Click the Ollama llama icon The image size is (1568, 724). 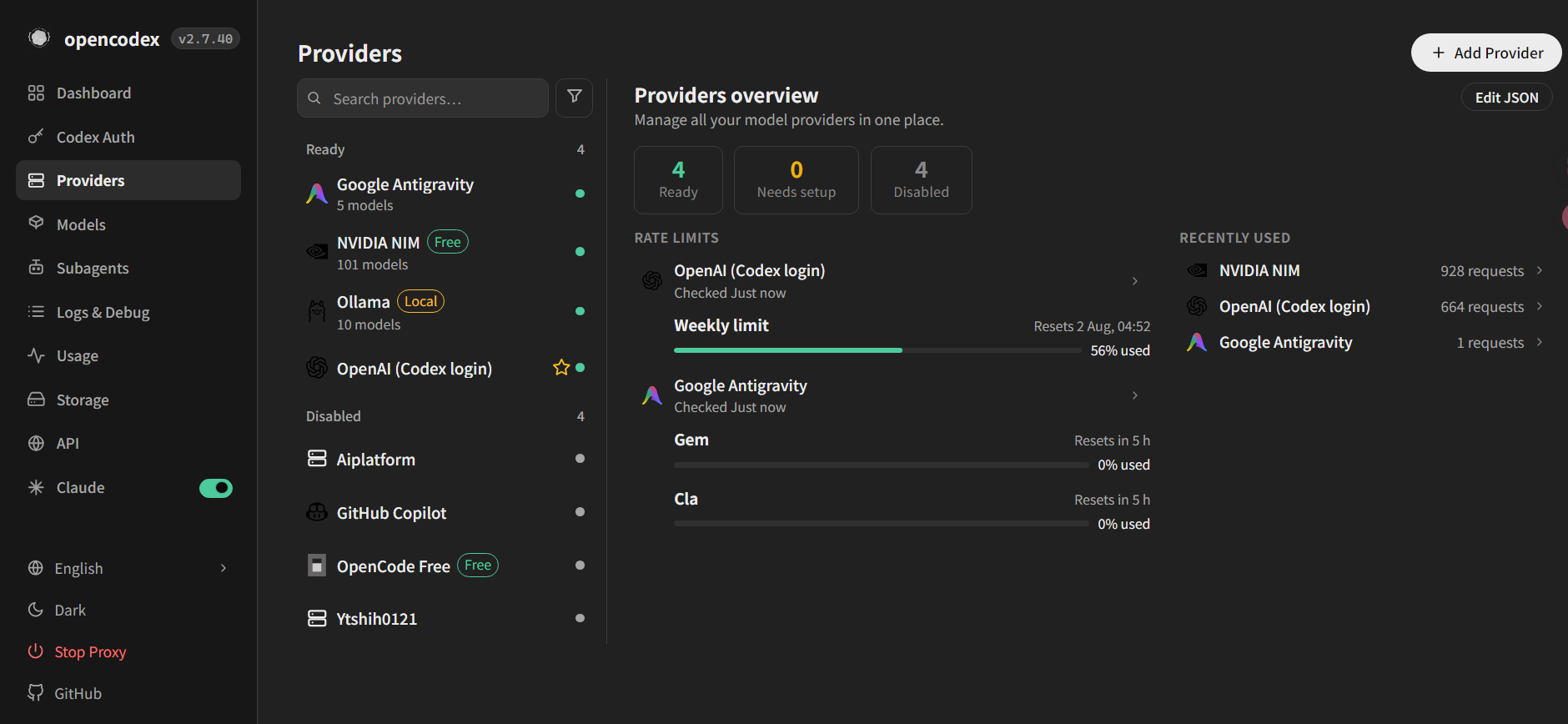[x=317, y=311]
